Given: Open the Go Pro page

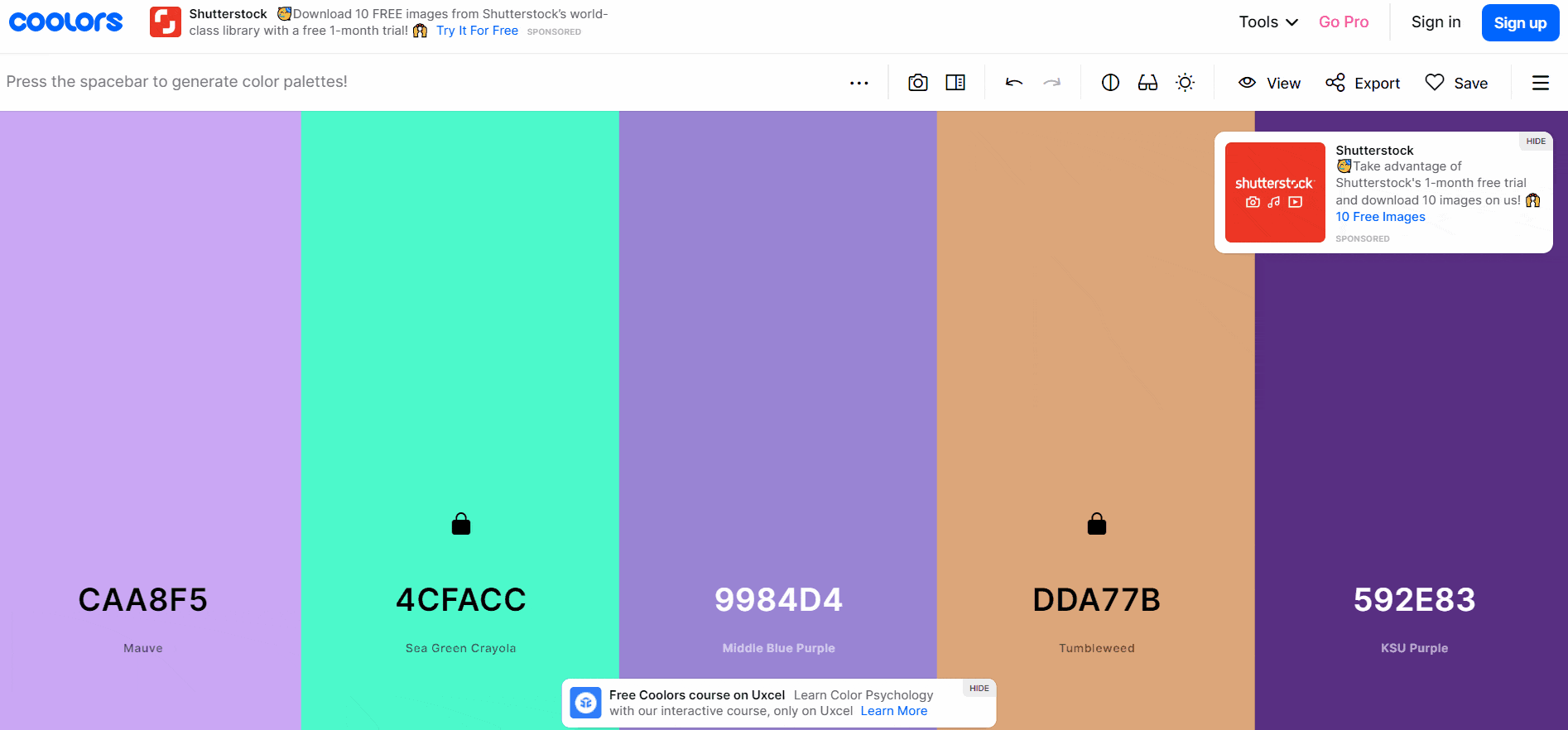Looking at the screenshot, I should click(x=1344, y=22).
